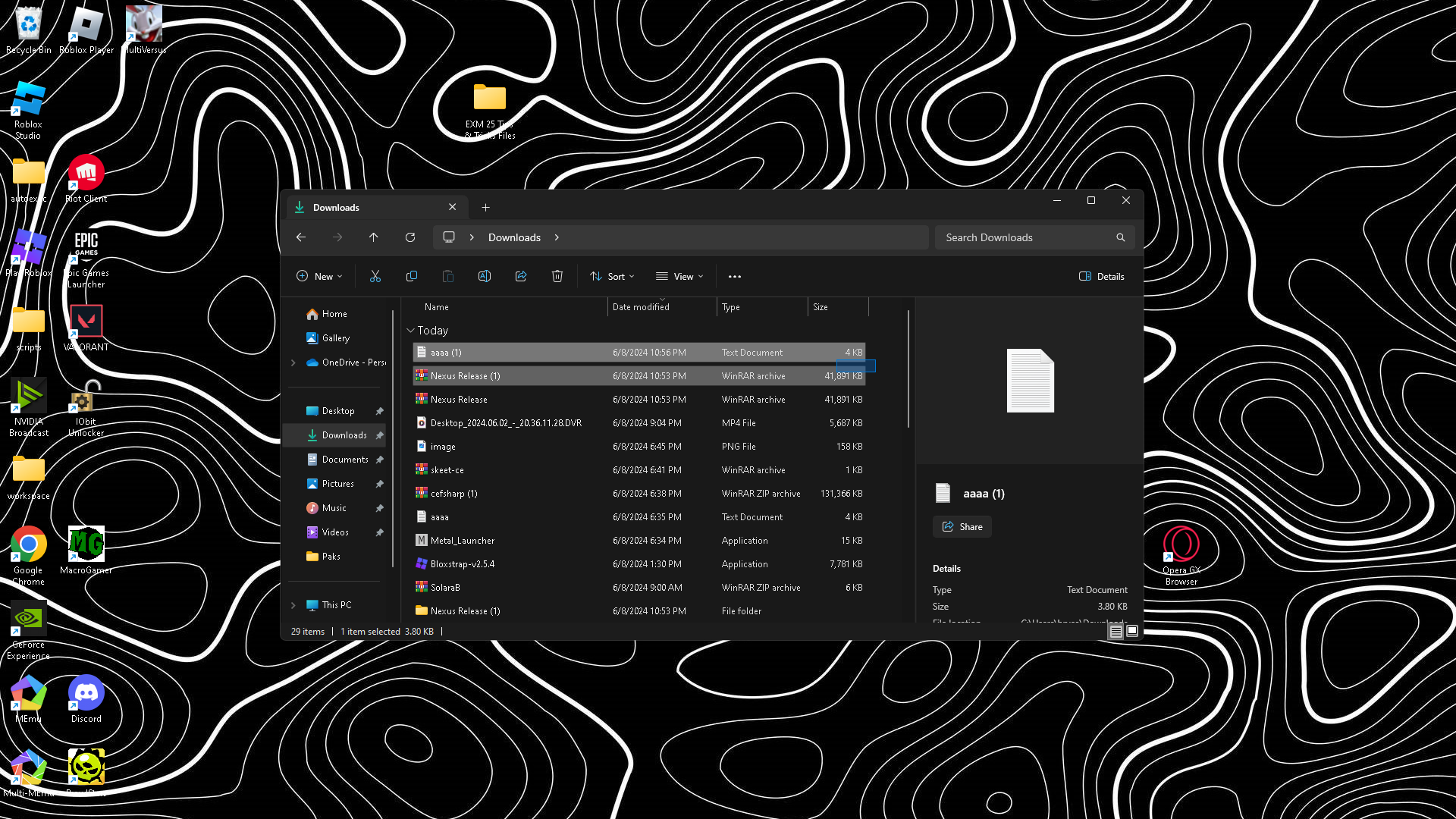Click the Refresh button in navigation bar
This screenshot has height=819, width=1456.
point(410,237)
